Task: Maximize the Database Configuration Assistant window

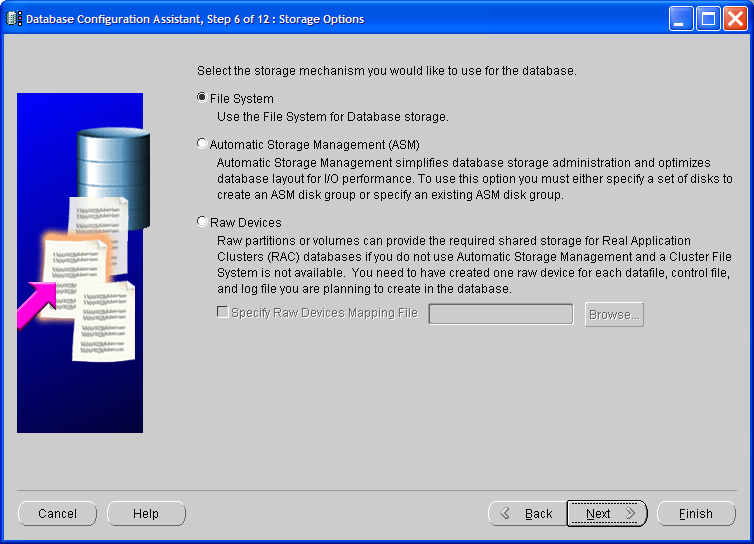Action: 708,19
